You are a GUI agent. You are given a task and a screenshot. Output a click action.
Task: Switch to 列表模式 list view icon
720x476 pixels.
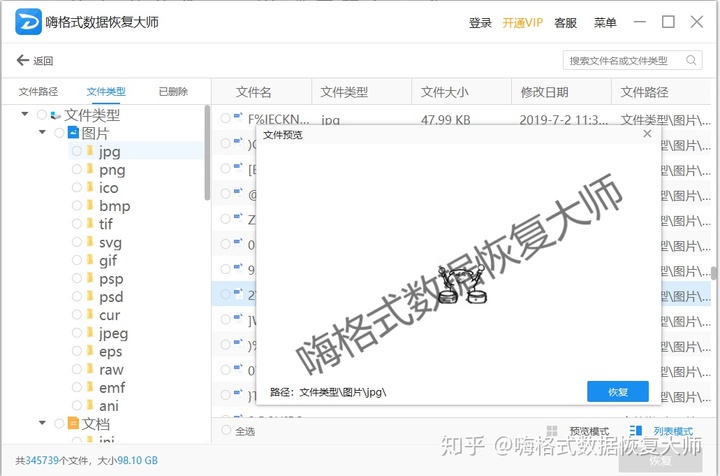(636, 431)
